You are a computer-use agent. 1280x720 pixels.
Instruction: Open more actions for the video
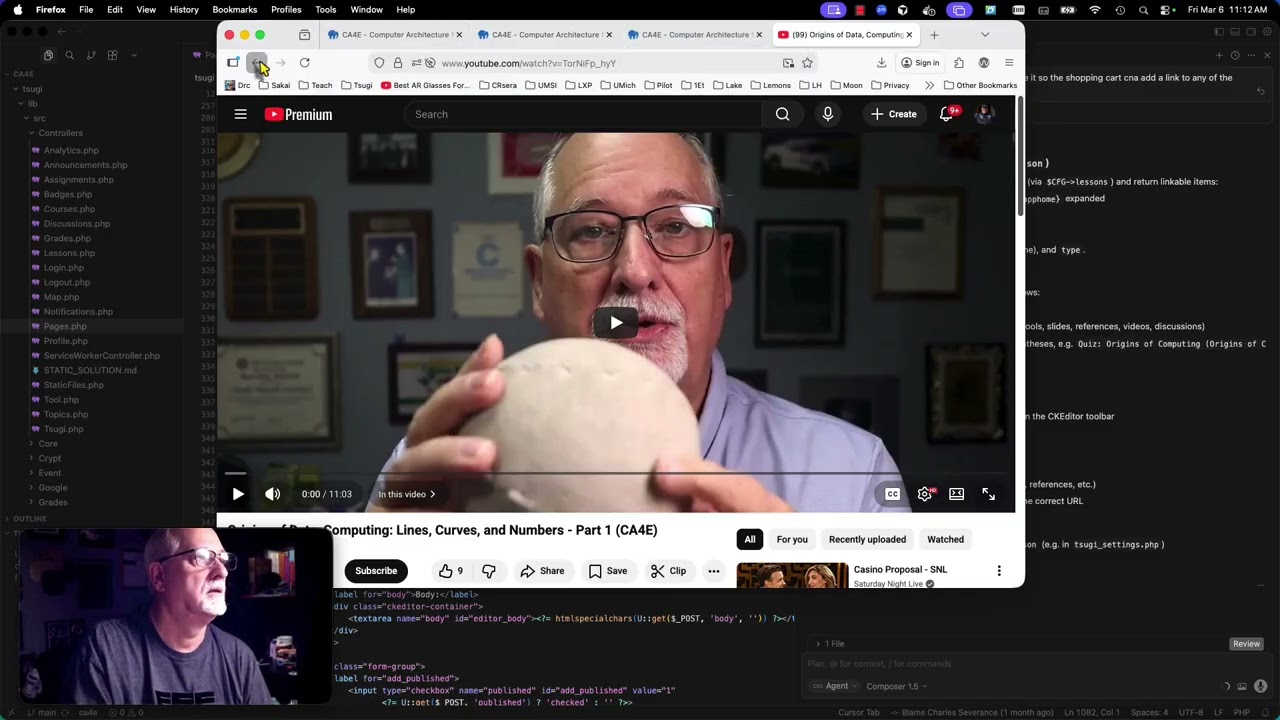point(713,571)
